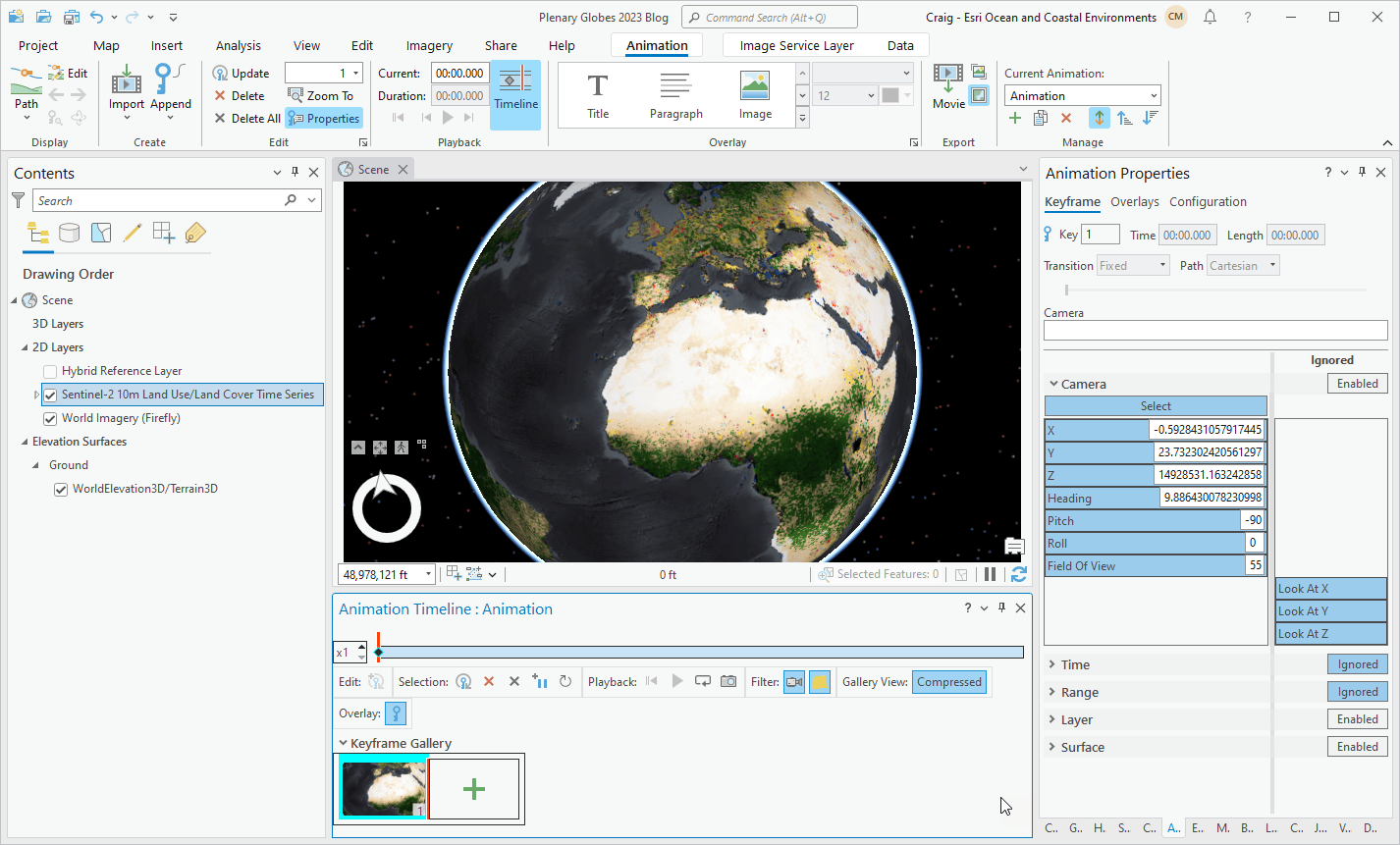
Task: Enable the Hybrid Reference Layer checkbox
Action: click(x=50, y=371)
